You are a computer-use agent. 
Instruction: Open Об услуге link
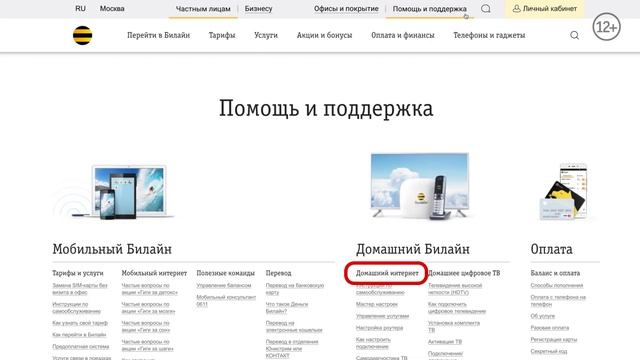coord(542,316)
